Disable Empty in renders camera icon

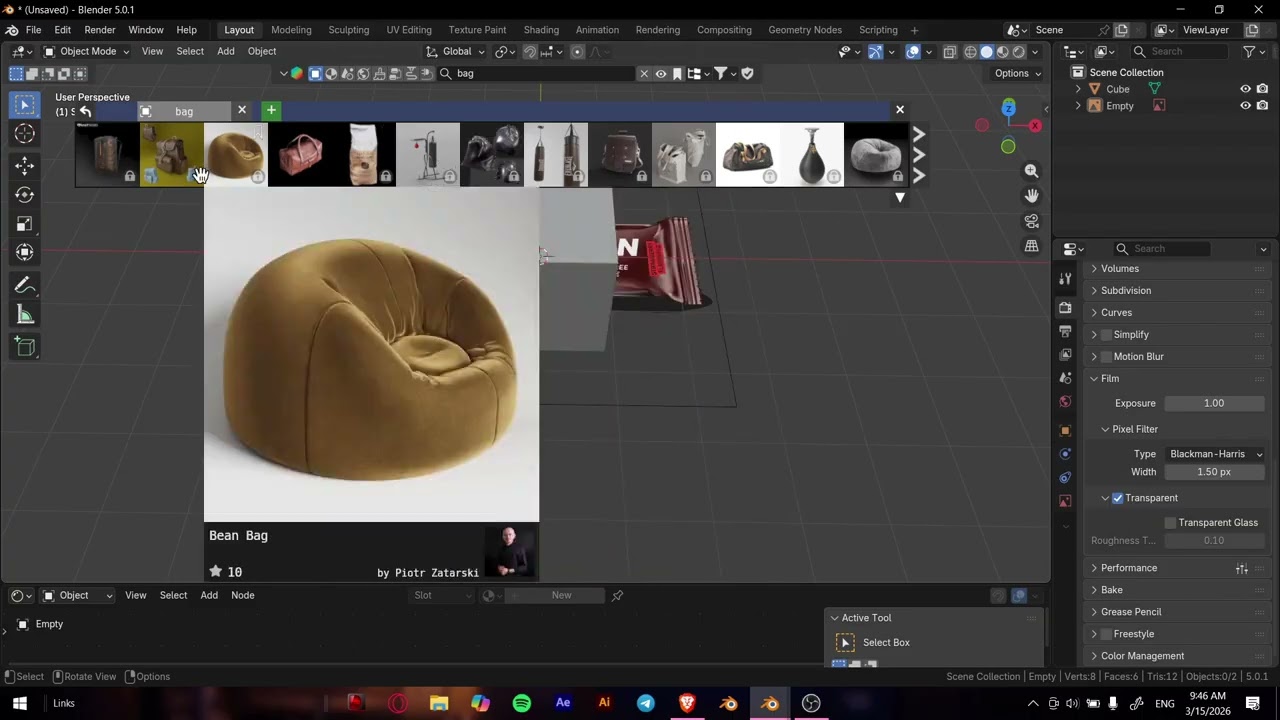coord(1263,106)
